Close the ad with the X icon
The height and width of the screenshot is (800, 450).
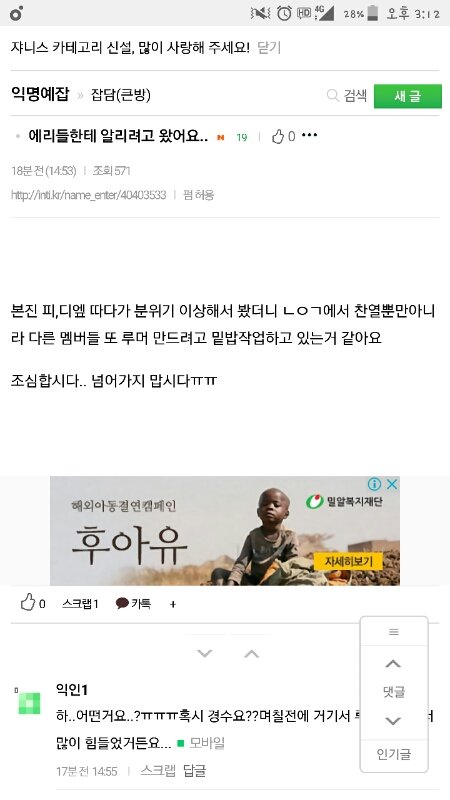[391, 484]
